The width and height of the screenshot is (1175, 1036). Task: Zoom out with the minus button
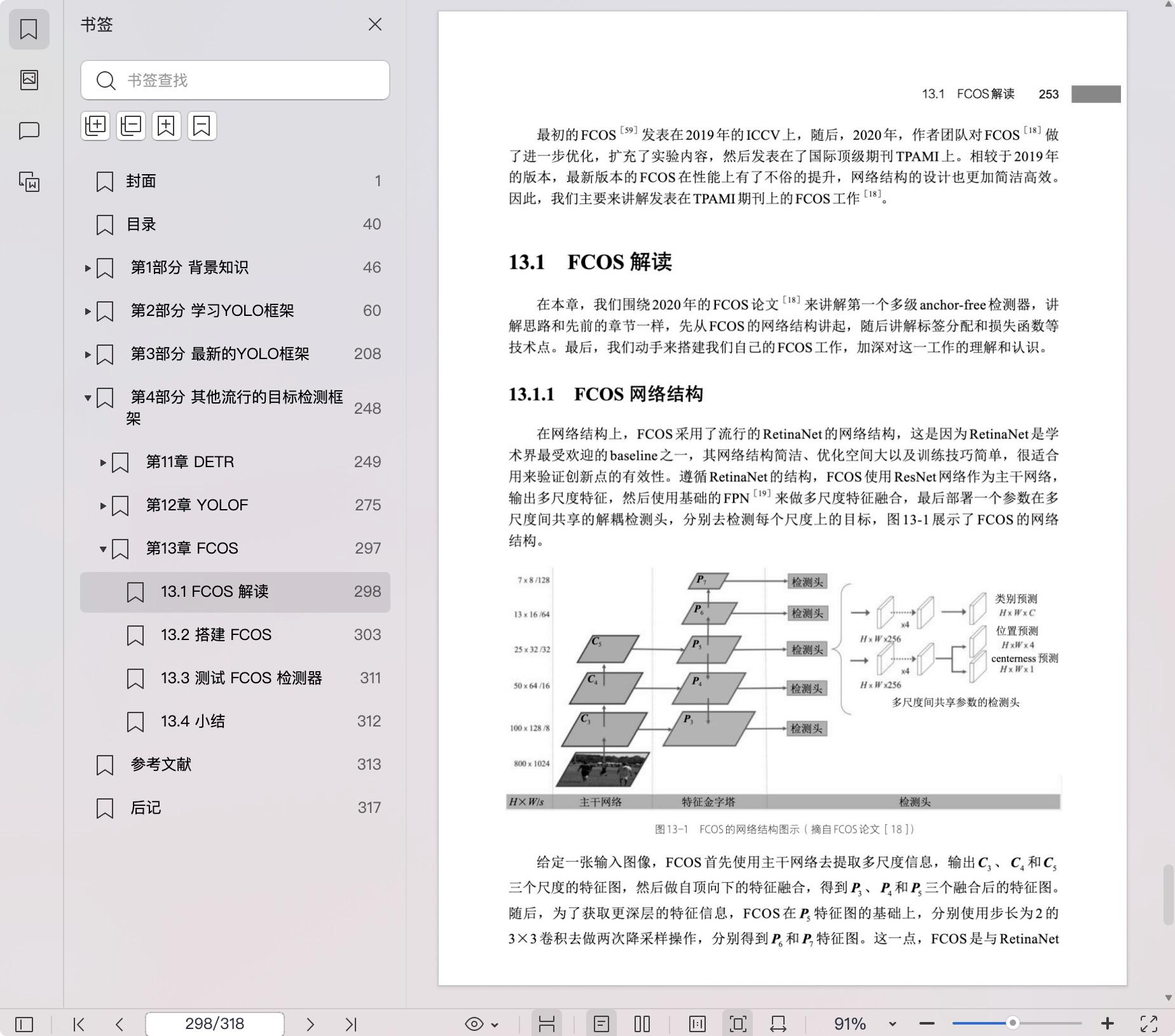tap(927, 1024)
